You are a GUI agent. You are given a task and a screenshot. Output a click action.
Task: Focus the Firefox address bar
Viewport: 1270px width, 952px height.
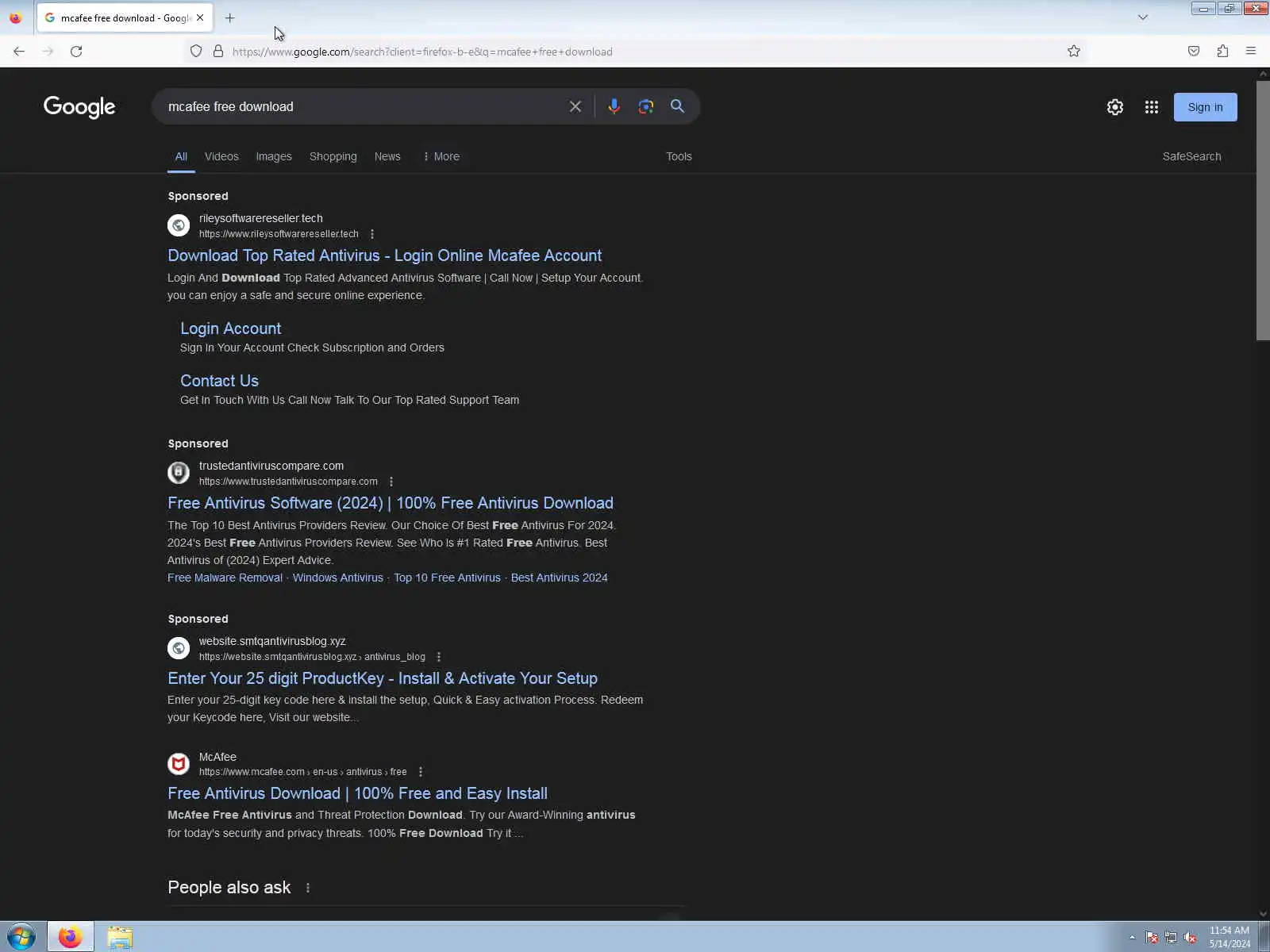click(x=635, y=52)
